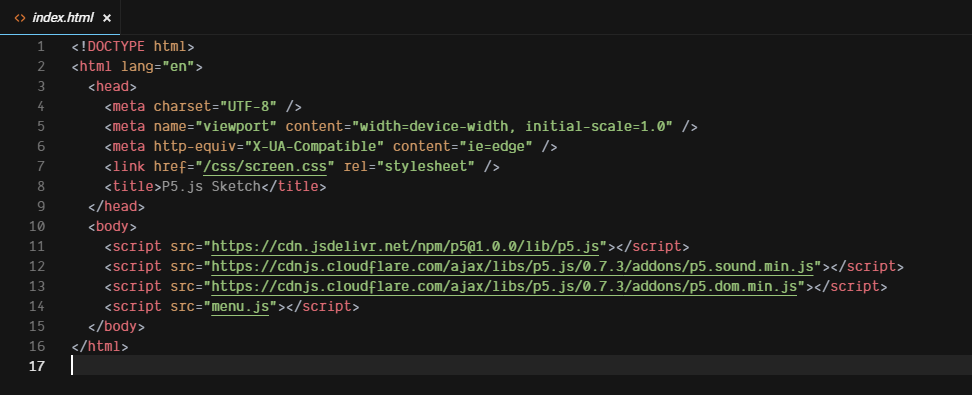Open the menu.js script link
This screenshot has width=972, height=395.
(x=240, y=306)
